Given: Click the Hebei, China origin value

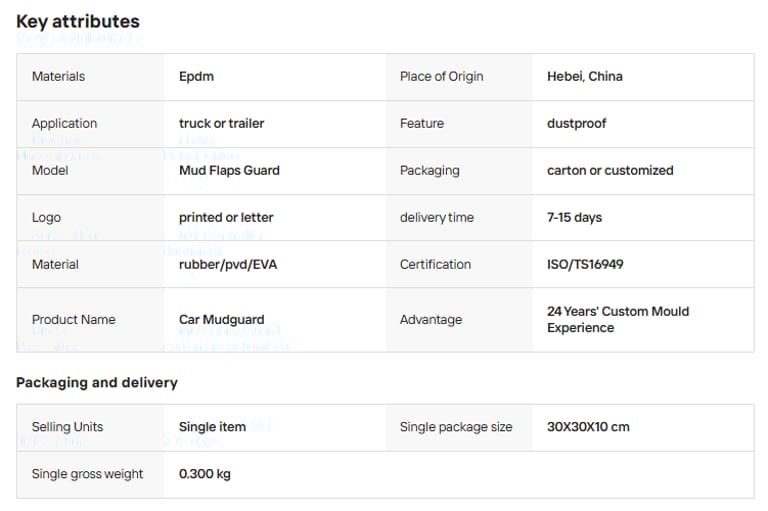Looking at the screenshot, I should pos(584,76).
